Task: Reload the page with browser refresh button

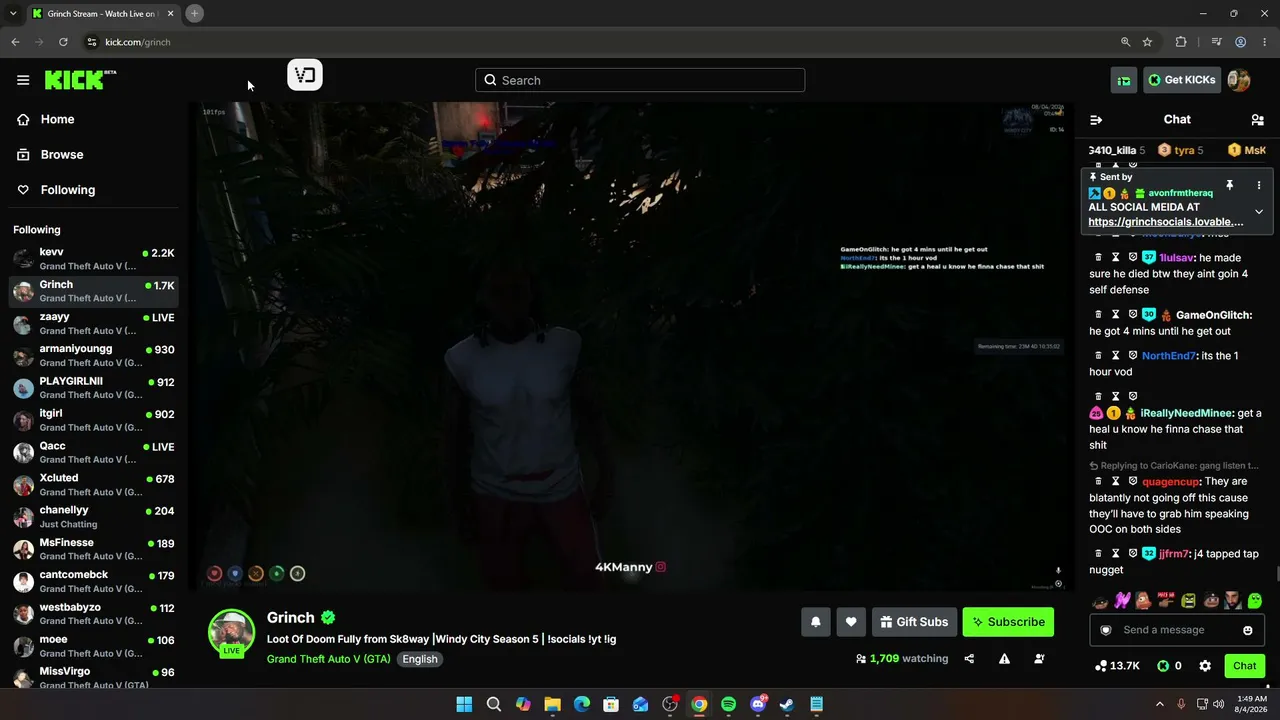Action: pos(63,42)
